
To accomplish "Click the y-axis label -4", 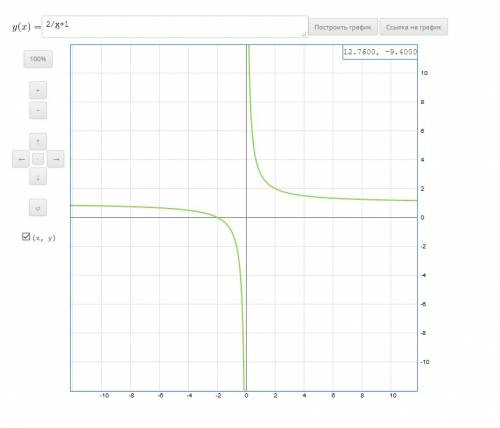I will pos(423,275).
